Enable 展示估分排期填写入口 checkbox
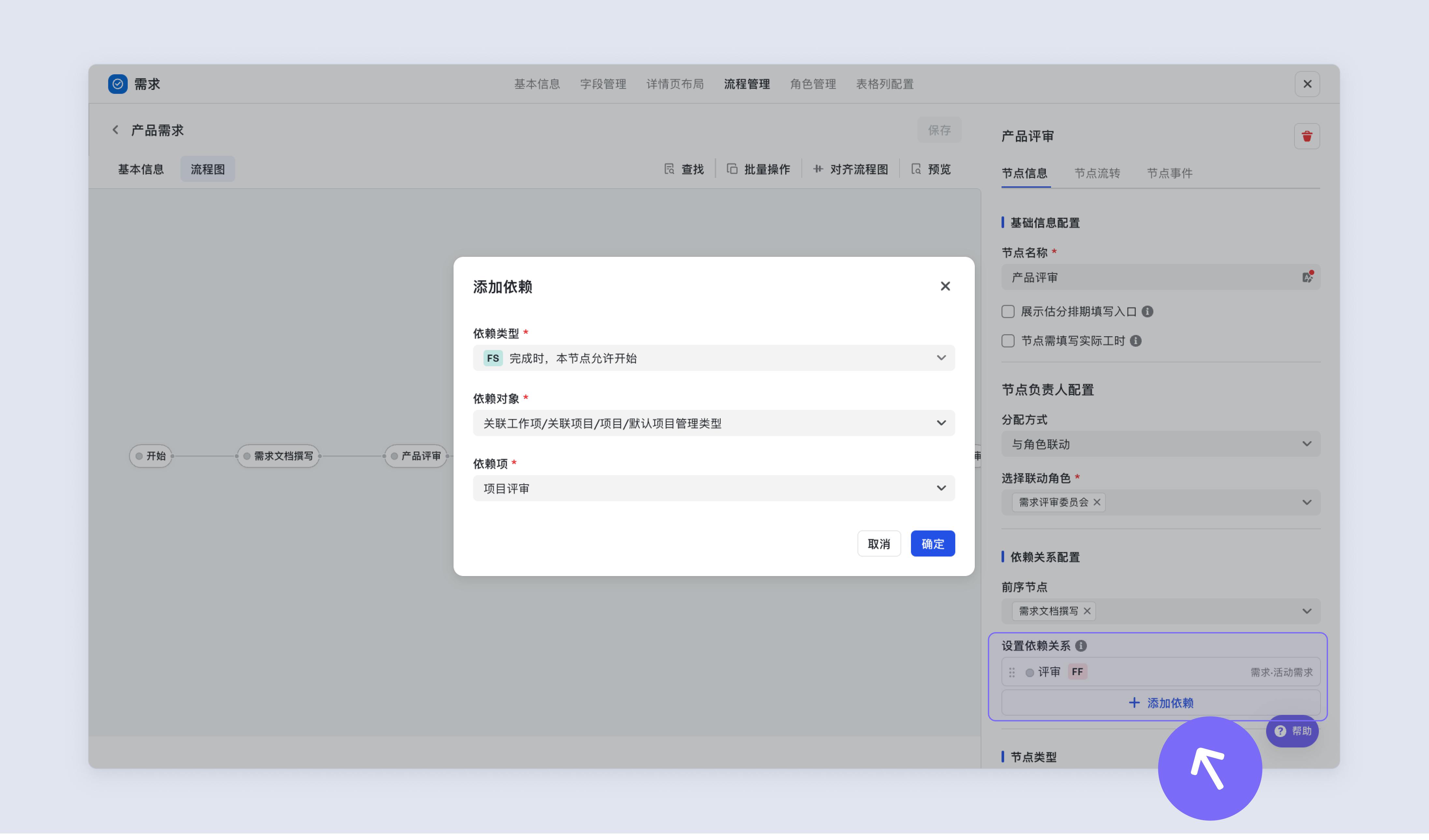Screen dimensions: 1429x840 coord(1008,311)
